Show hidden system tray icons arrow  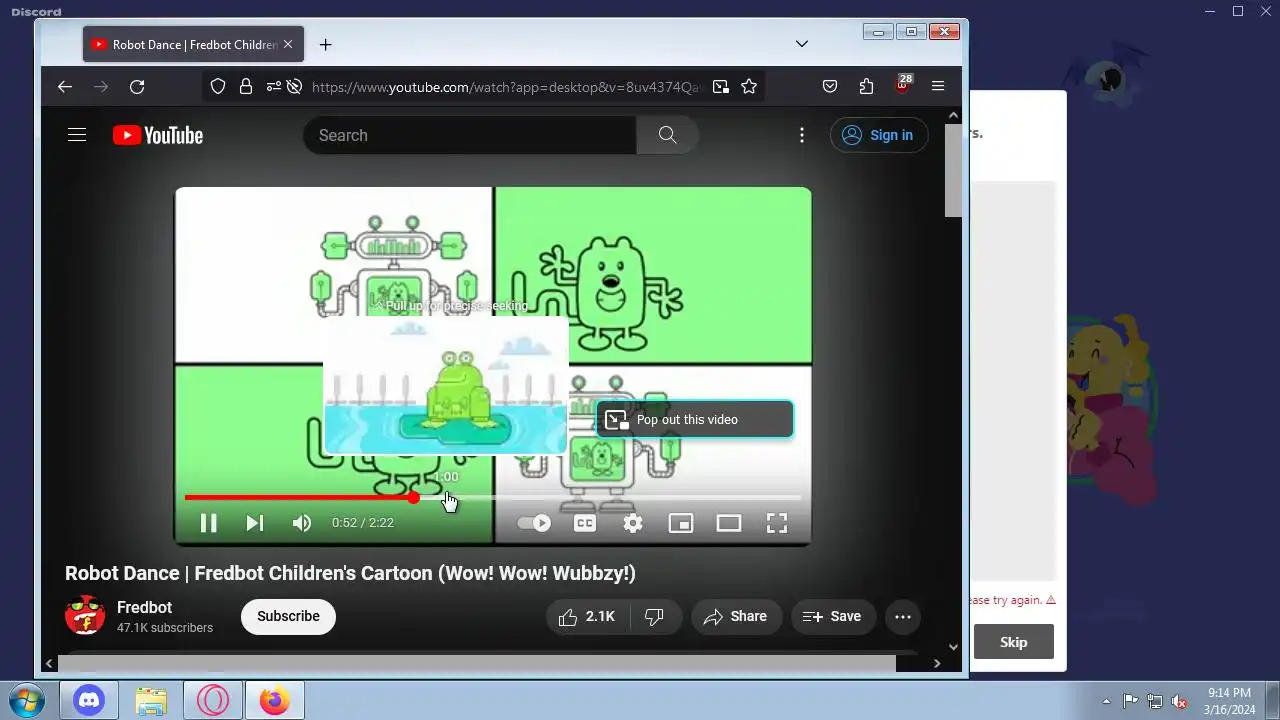coord(1106,701)
